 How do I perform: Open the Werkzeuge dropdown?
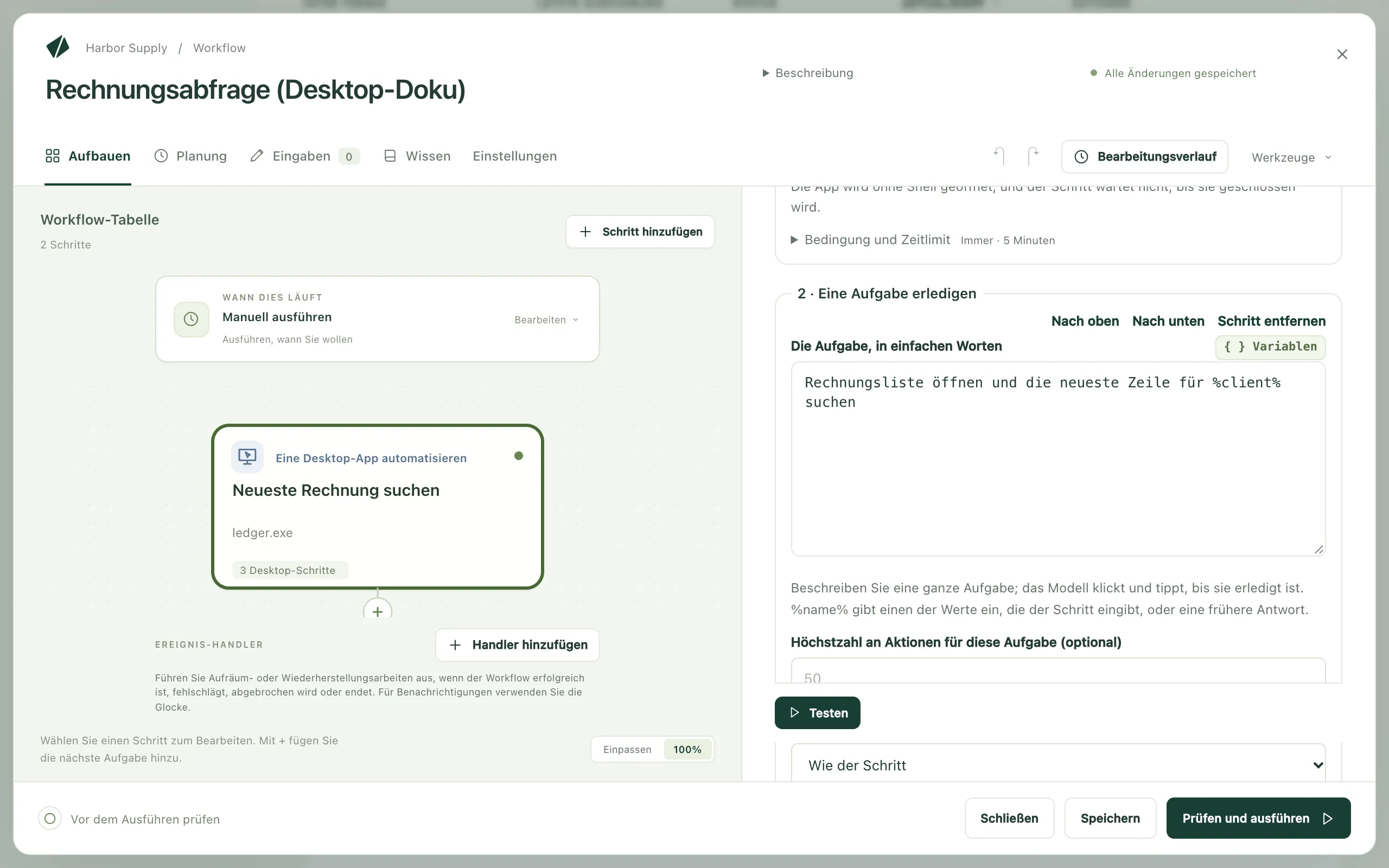[x=1291, y=157]
